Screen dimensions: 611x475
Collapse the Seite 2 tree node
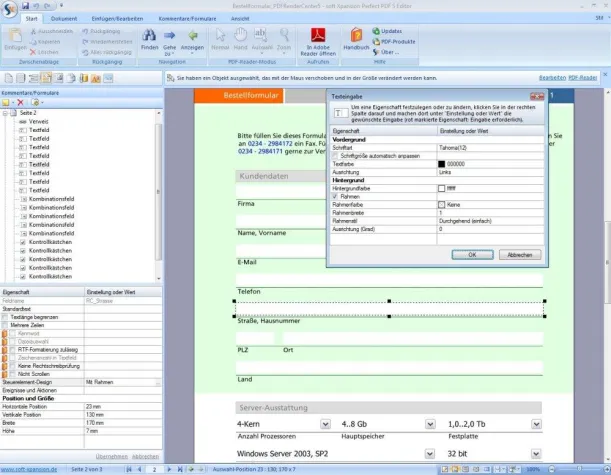point(5,113)
